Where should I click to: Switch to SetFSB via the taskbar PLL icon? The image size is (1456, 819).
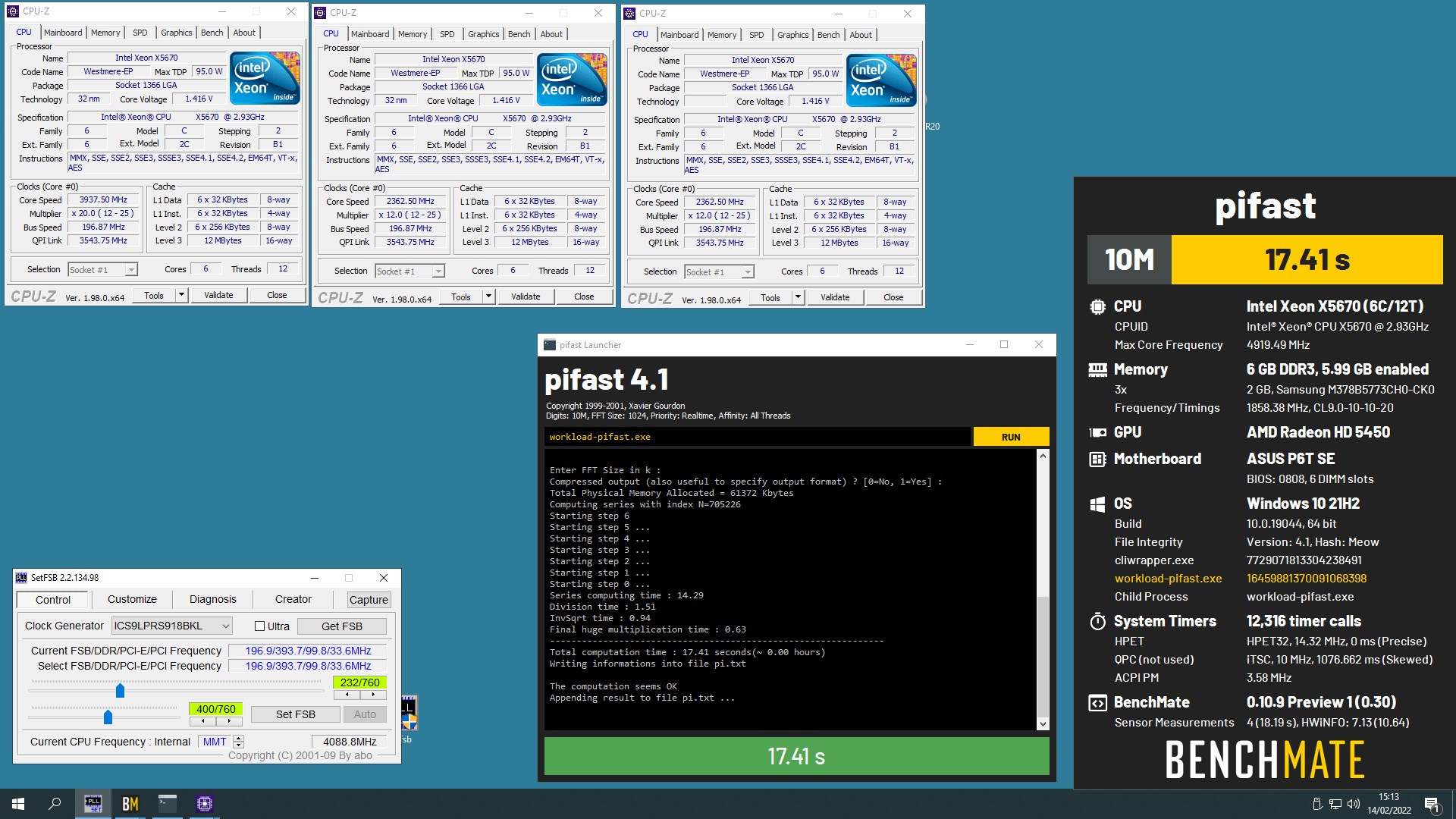point(93,804)
